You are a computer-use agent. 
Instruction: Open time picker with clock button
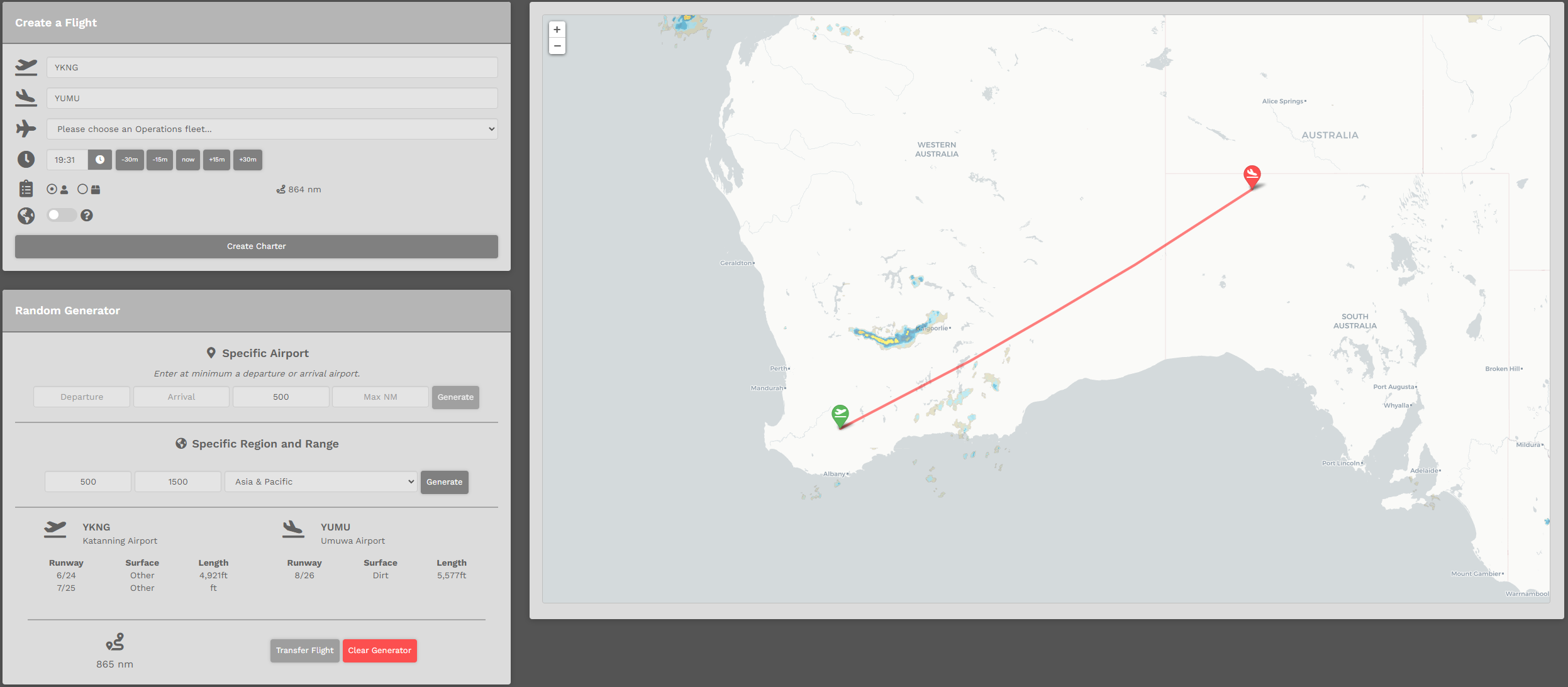coord(100,160)
